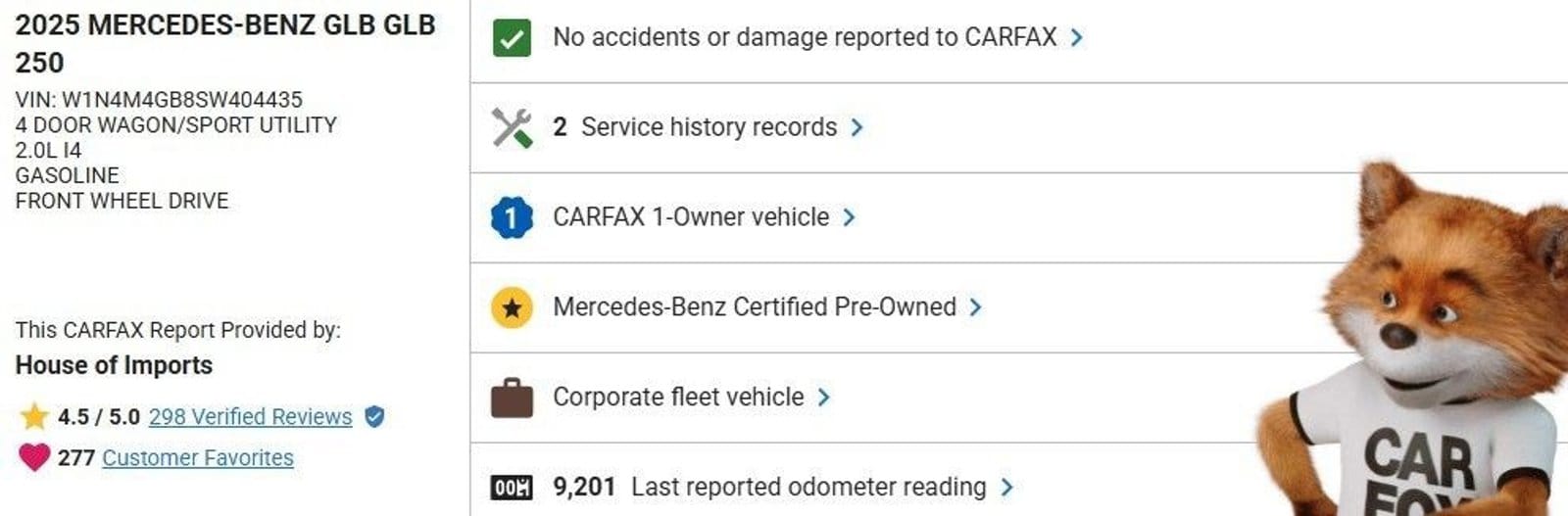Image resolution: width=1568 pixels, height=516 pixels.
Task: Expand the No accidents reported chevron
Action: click(1077, 38)
